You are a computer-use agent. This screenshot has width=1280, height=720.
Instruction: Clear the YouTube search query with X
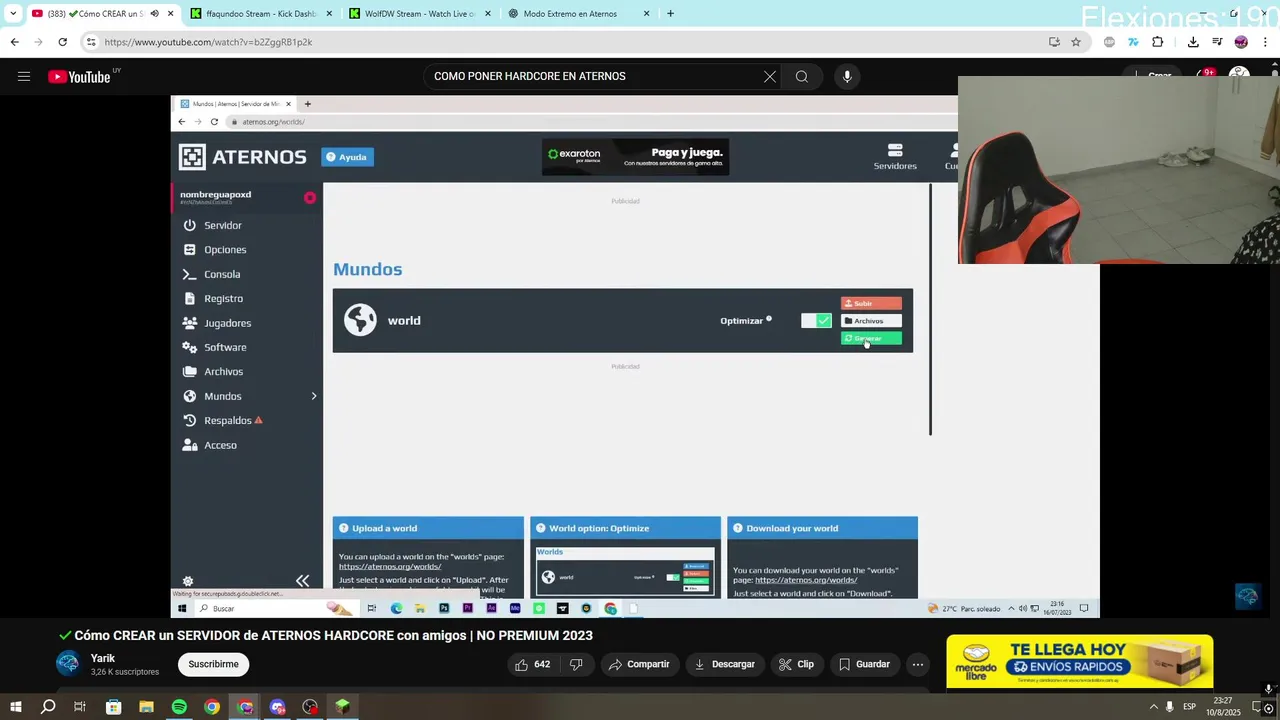point(770,76)
